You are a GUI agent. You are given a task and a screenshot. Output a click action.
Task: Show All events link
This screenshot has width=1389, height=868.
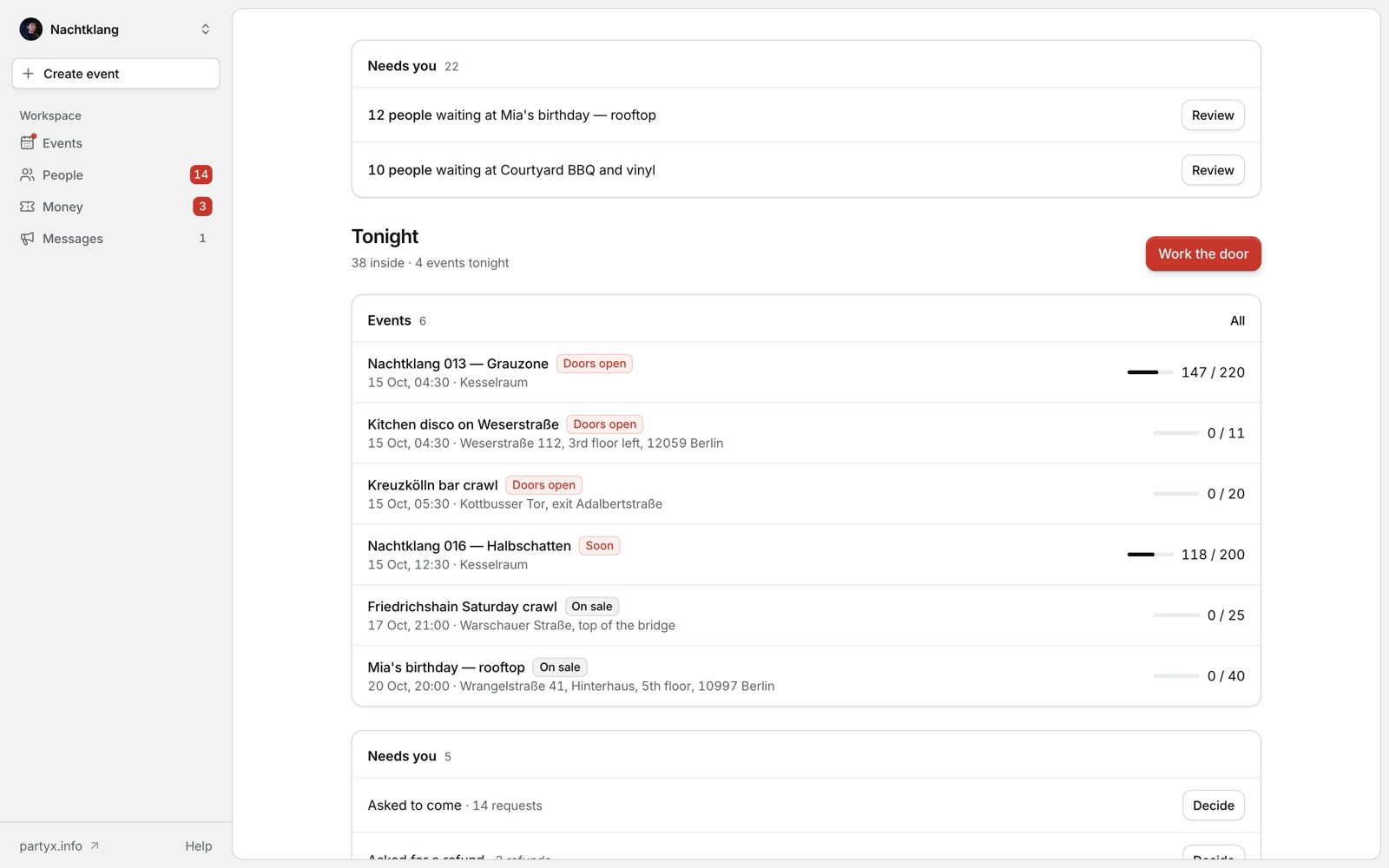point(1237,320)
